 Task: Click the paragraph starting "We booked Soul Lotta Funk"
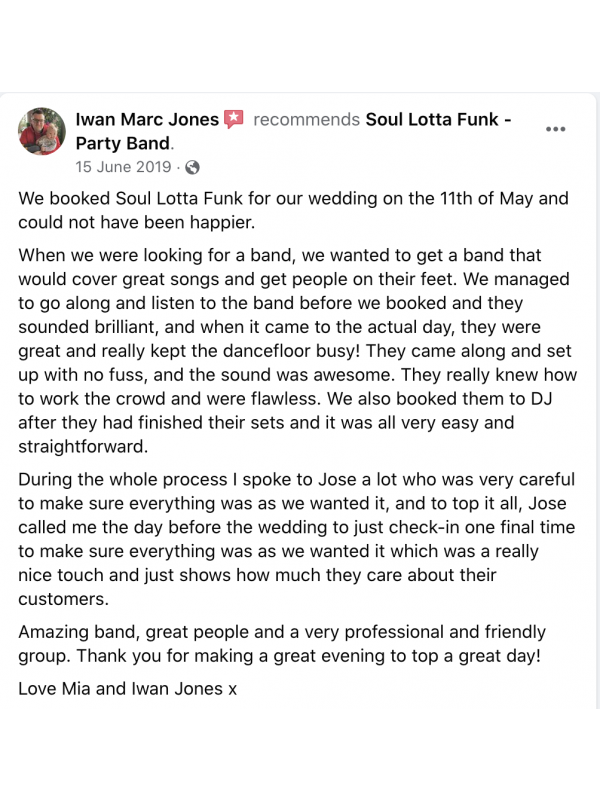[293, 210]
